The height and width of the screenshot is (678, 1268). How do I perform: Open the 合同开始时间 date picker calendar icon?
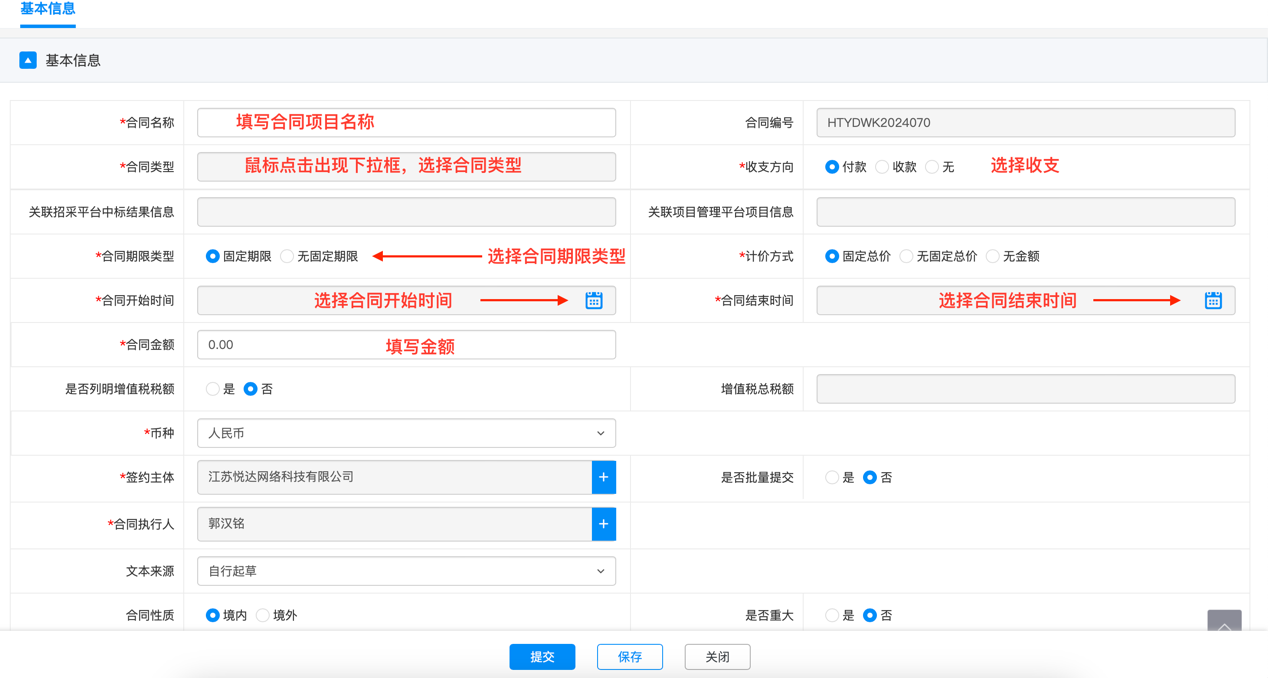coord(593,299)
